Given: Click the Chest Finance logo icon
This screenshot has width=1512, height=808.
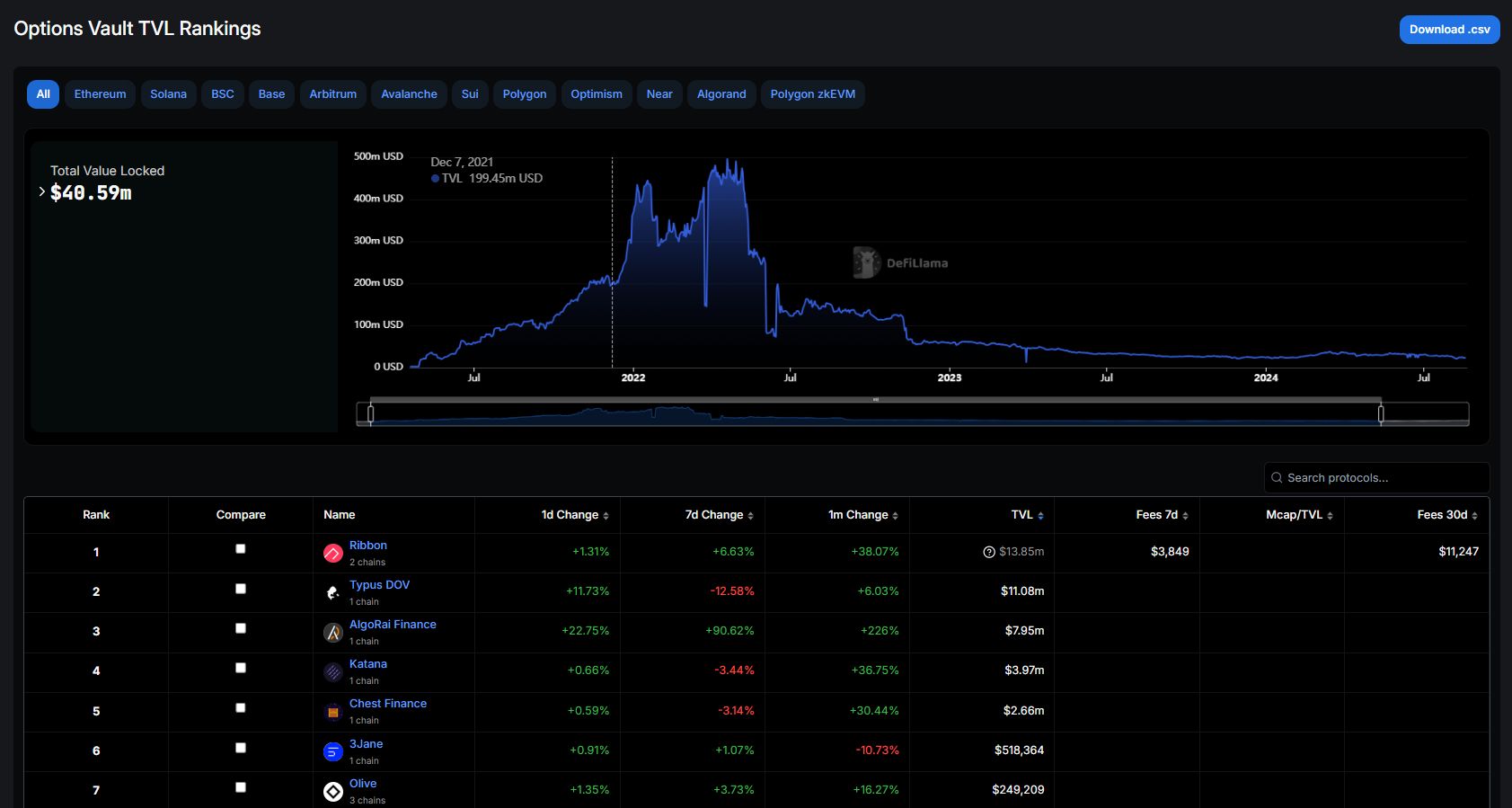Looking at the screenshot, I should tap(332, 712).
